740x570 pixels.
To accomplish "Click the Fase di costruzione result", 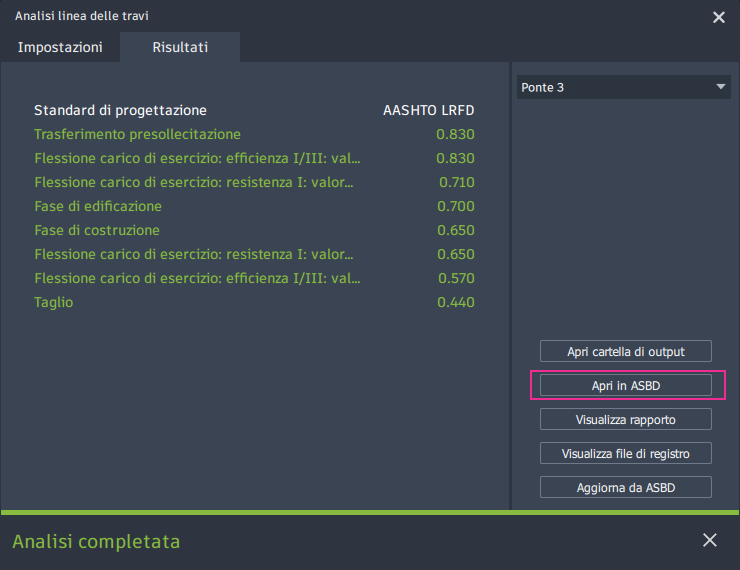I will [98, 230].
